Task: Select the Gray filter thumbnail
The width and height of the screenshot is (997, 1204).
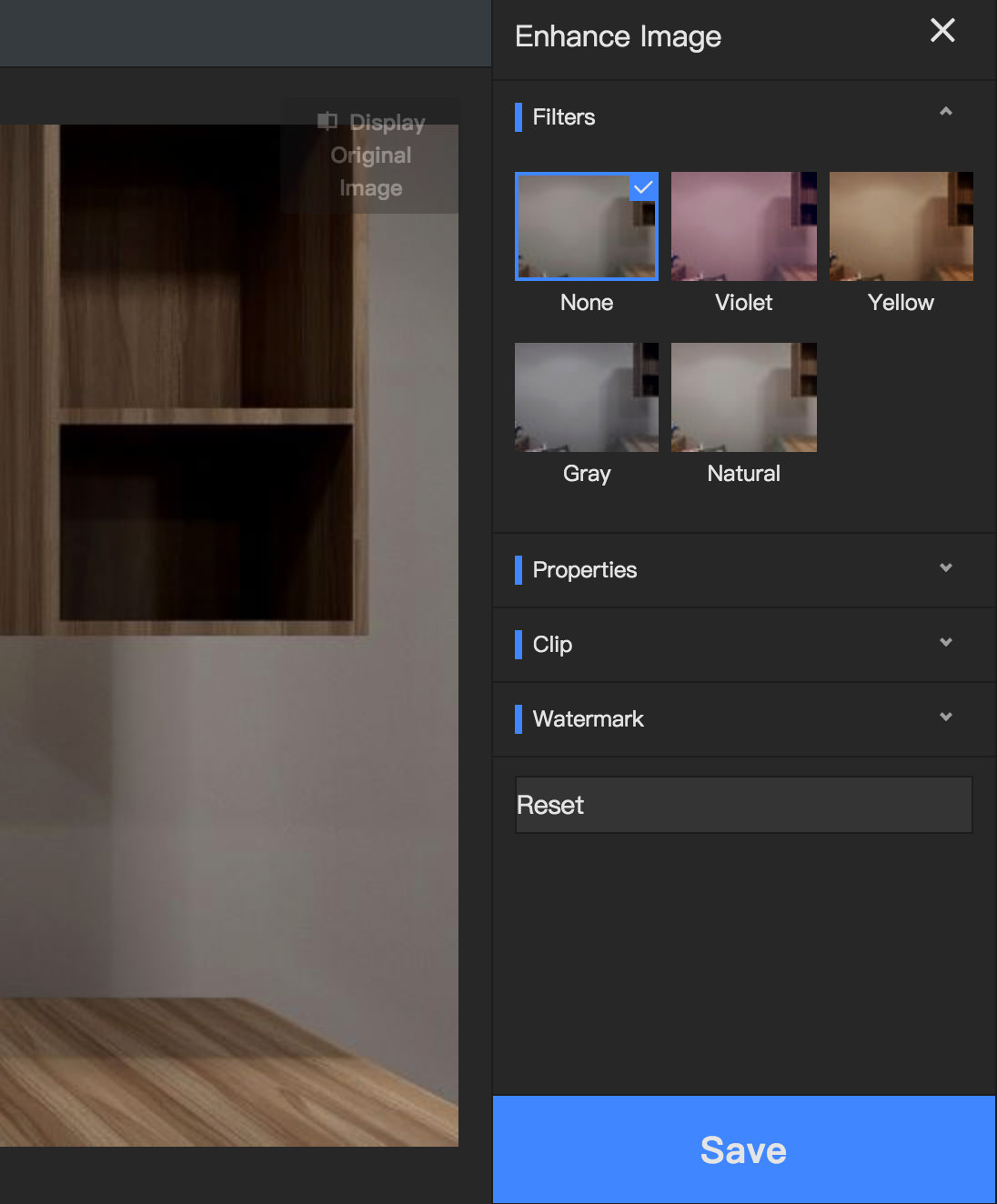Action: (x=586, y=397)
